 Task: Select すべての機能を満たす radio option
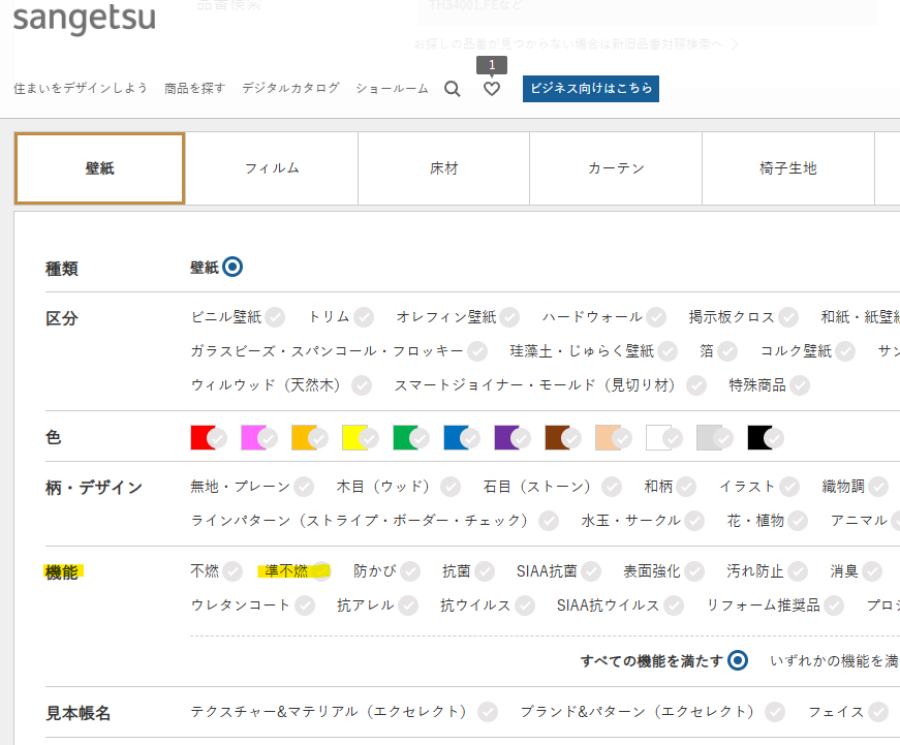[x=738, y=660]
